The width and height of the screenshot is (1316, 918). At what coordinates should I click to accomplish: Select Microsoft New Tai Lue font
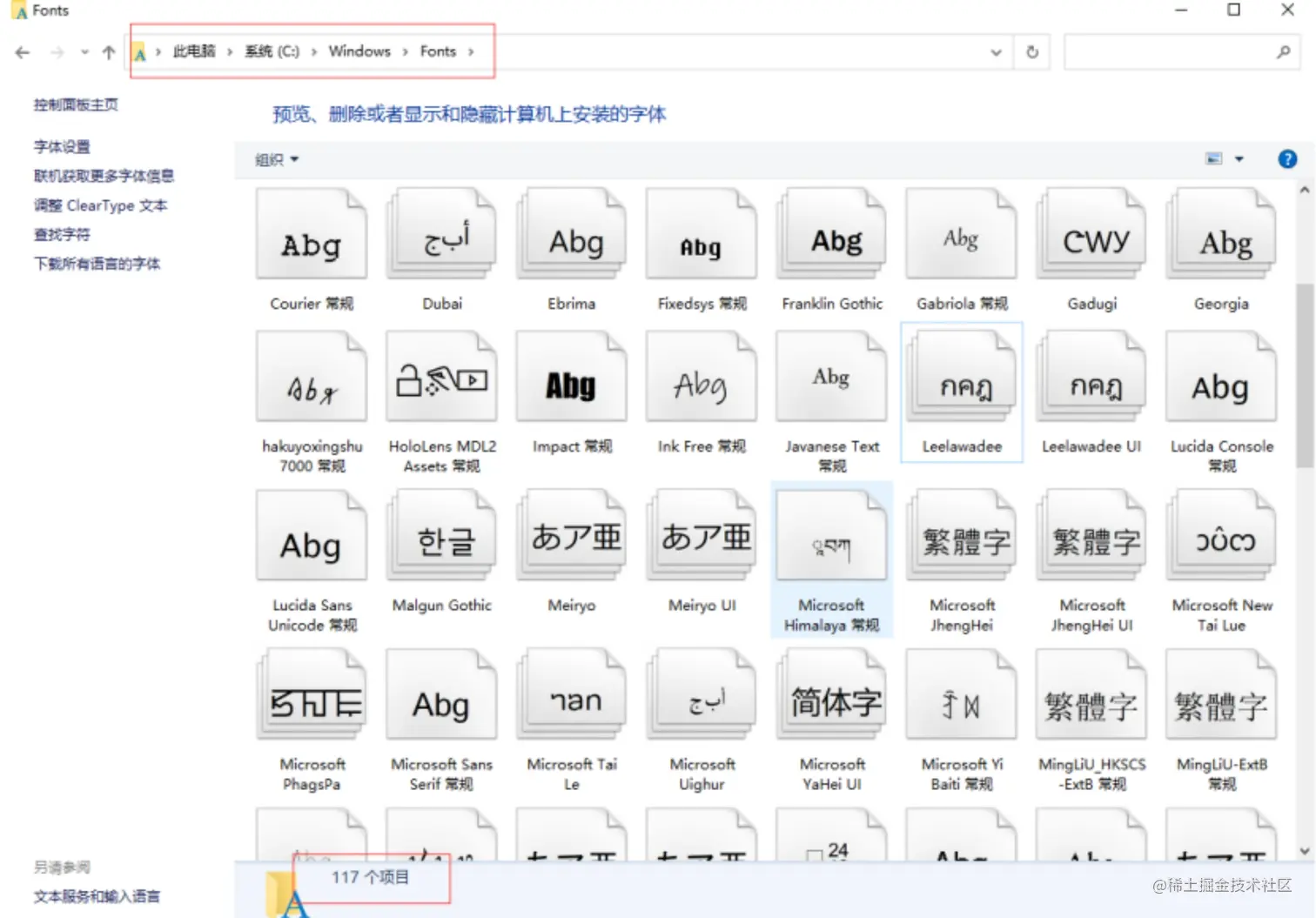[1222, 536]
